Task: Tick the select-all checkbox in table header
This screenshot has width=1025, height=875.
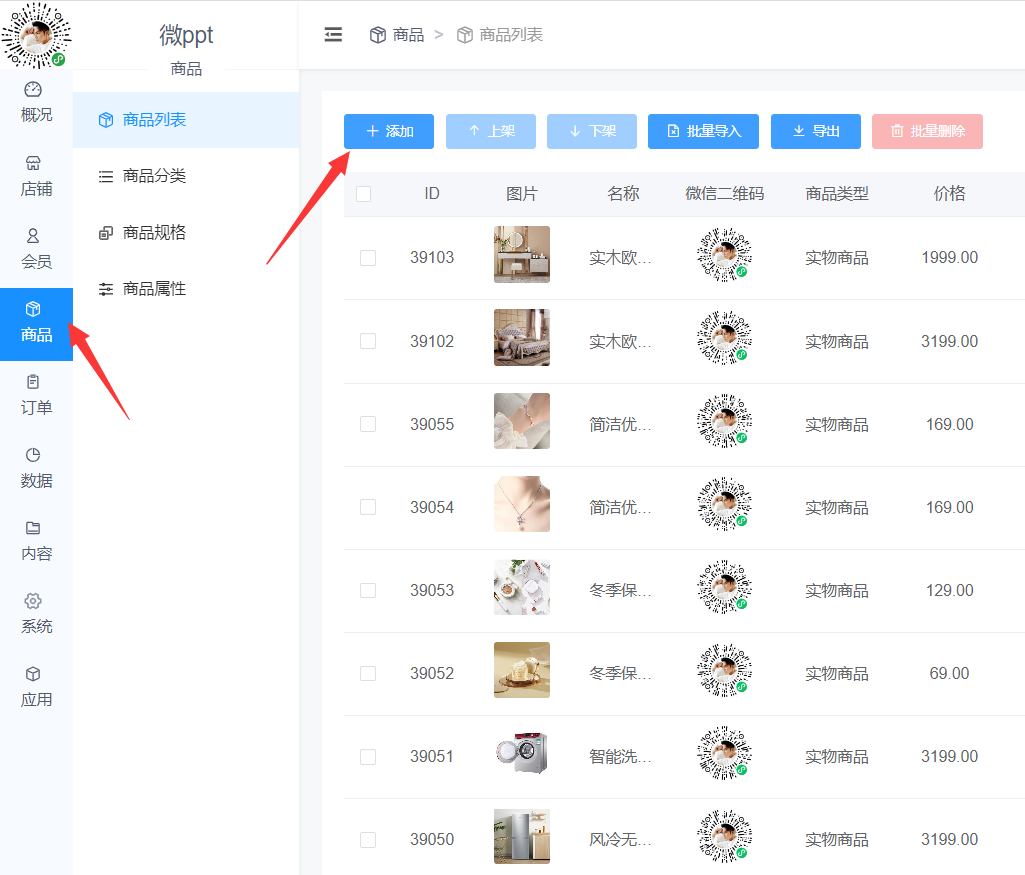Action: click(x=363, y=194)
